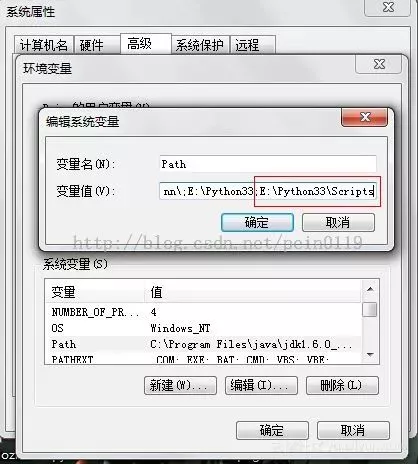The width and height of the screenshot is (418, 464).
Task: Switch to the 硬件 tab
Action: [97, 45]
